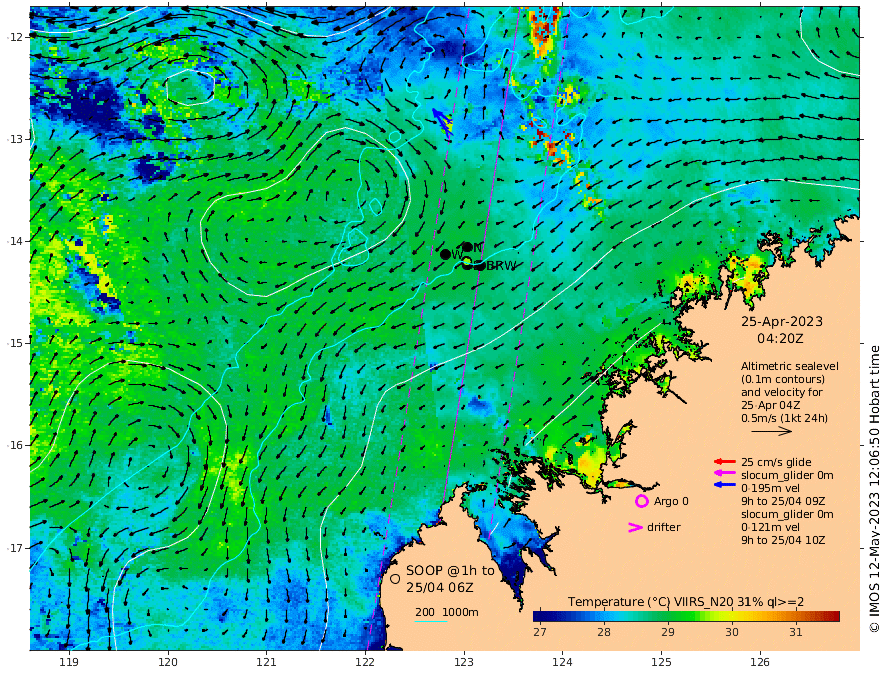Click the red end of the temperature colorbar
Screen dimensions: 880x680
click(x=834, y=617)
